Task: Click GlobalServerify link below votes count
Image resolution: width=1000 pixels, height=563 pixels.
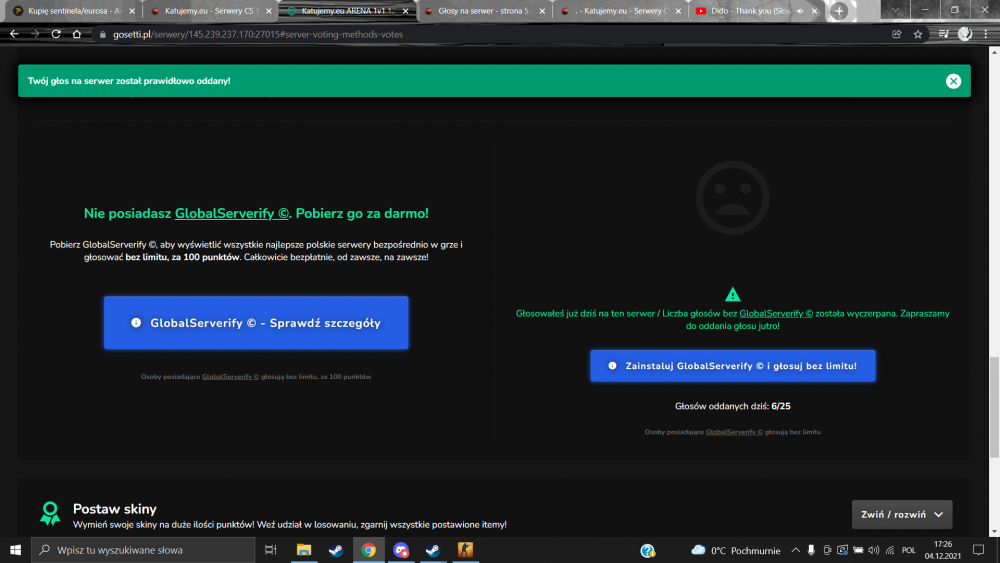Action: click(734, 432)
